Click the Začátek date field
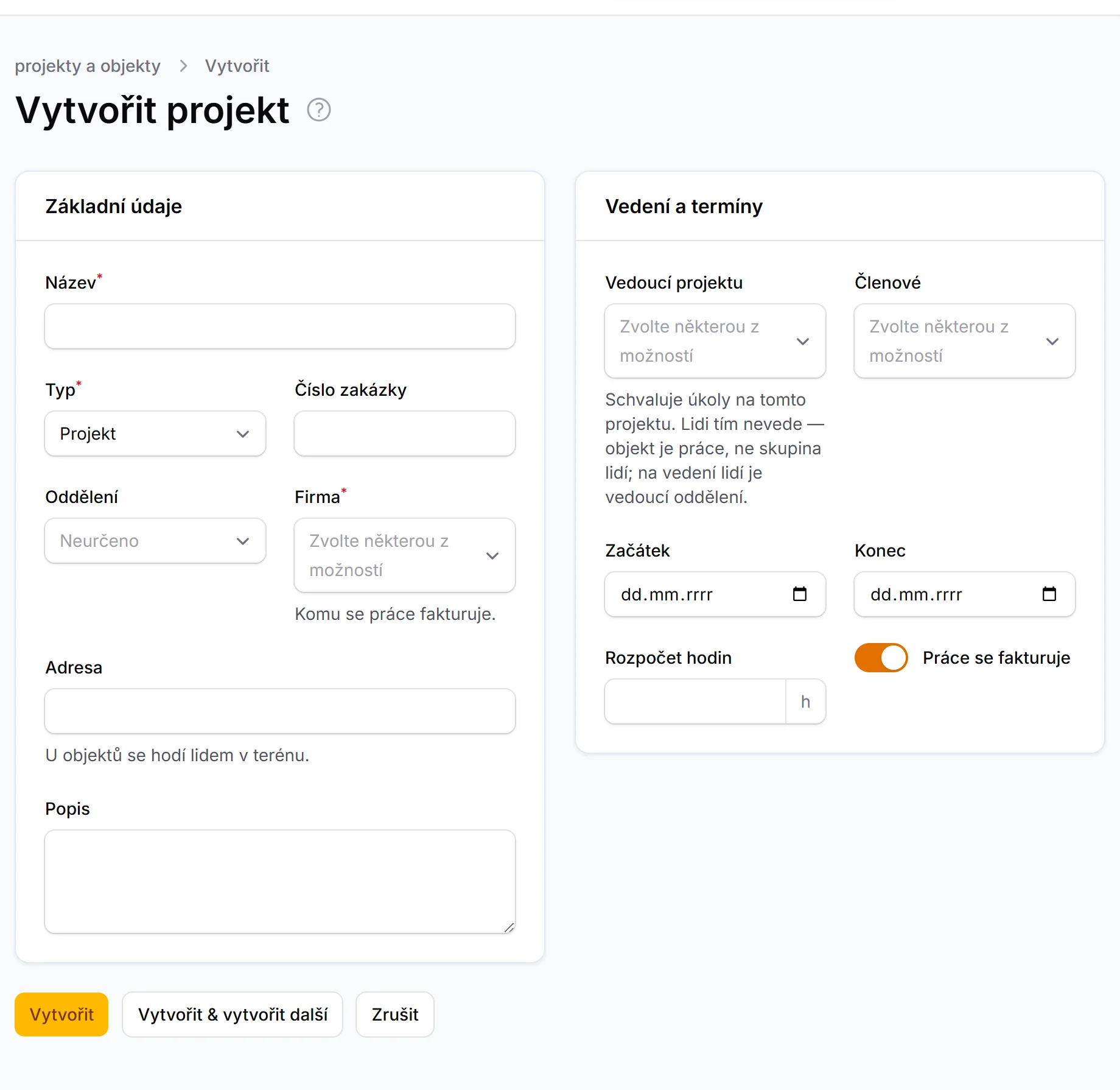Viewport: 1120px width, 1090px height. (x=715, y=594)
